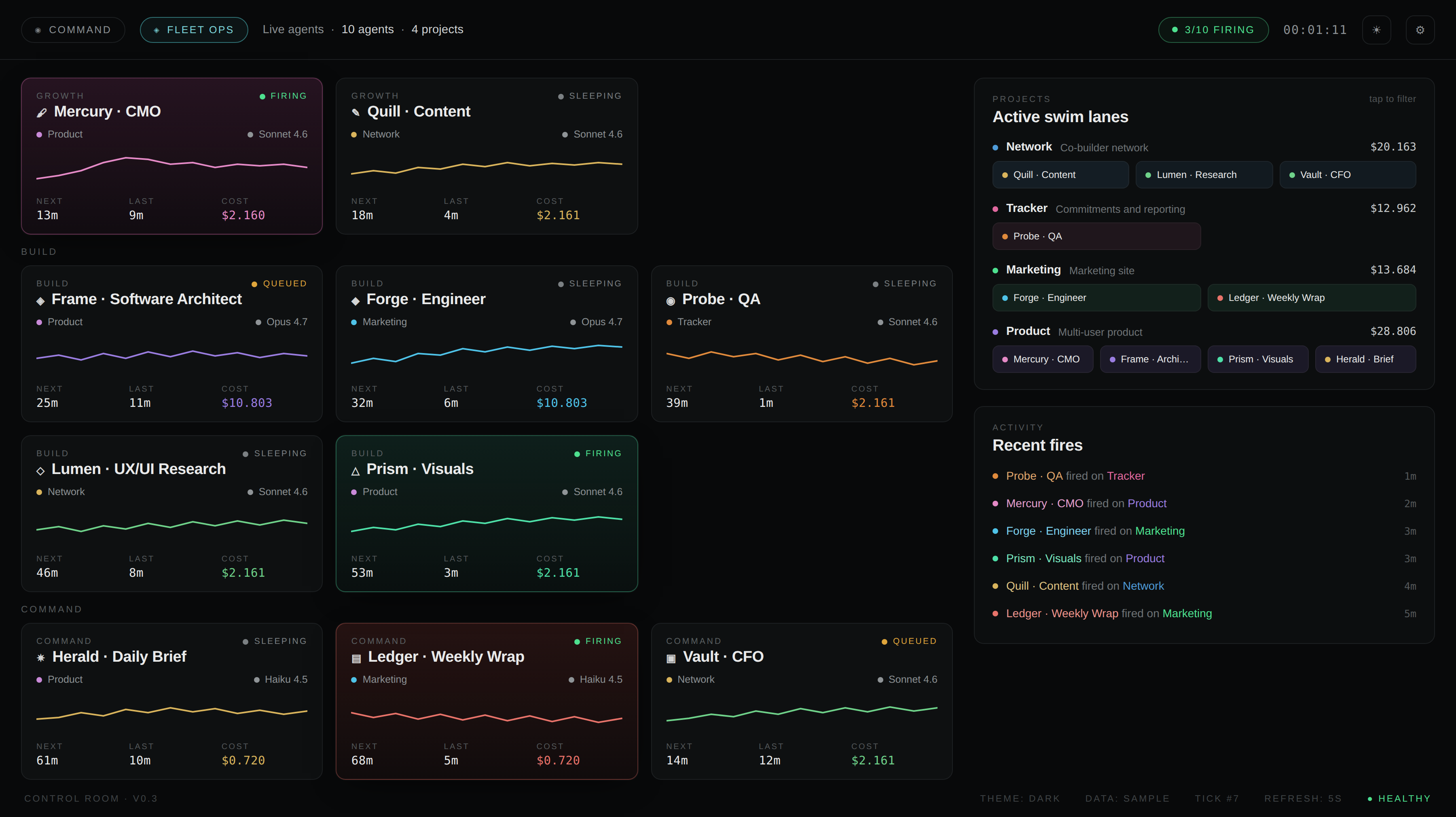Click Ledger · Weekly Wrap link in Recent fires
The height and width of the screenshot is (817, 1456).
(x=1062, y=614)
